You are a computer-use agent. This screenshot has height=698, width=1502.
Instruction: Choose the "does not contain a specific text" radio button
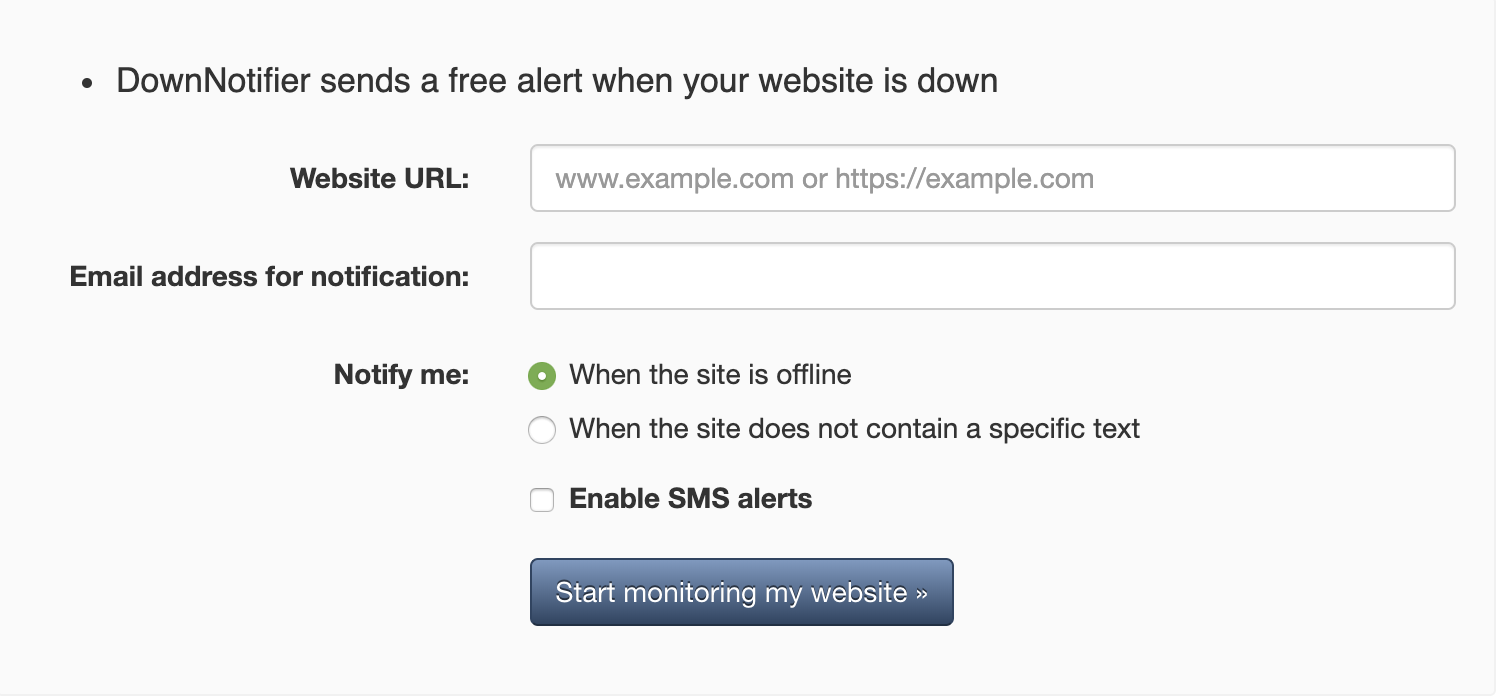(x=542, y=430)
